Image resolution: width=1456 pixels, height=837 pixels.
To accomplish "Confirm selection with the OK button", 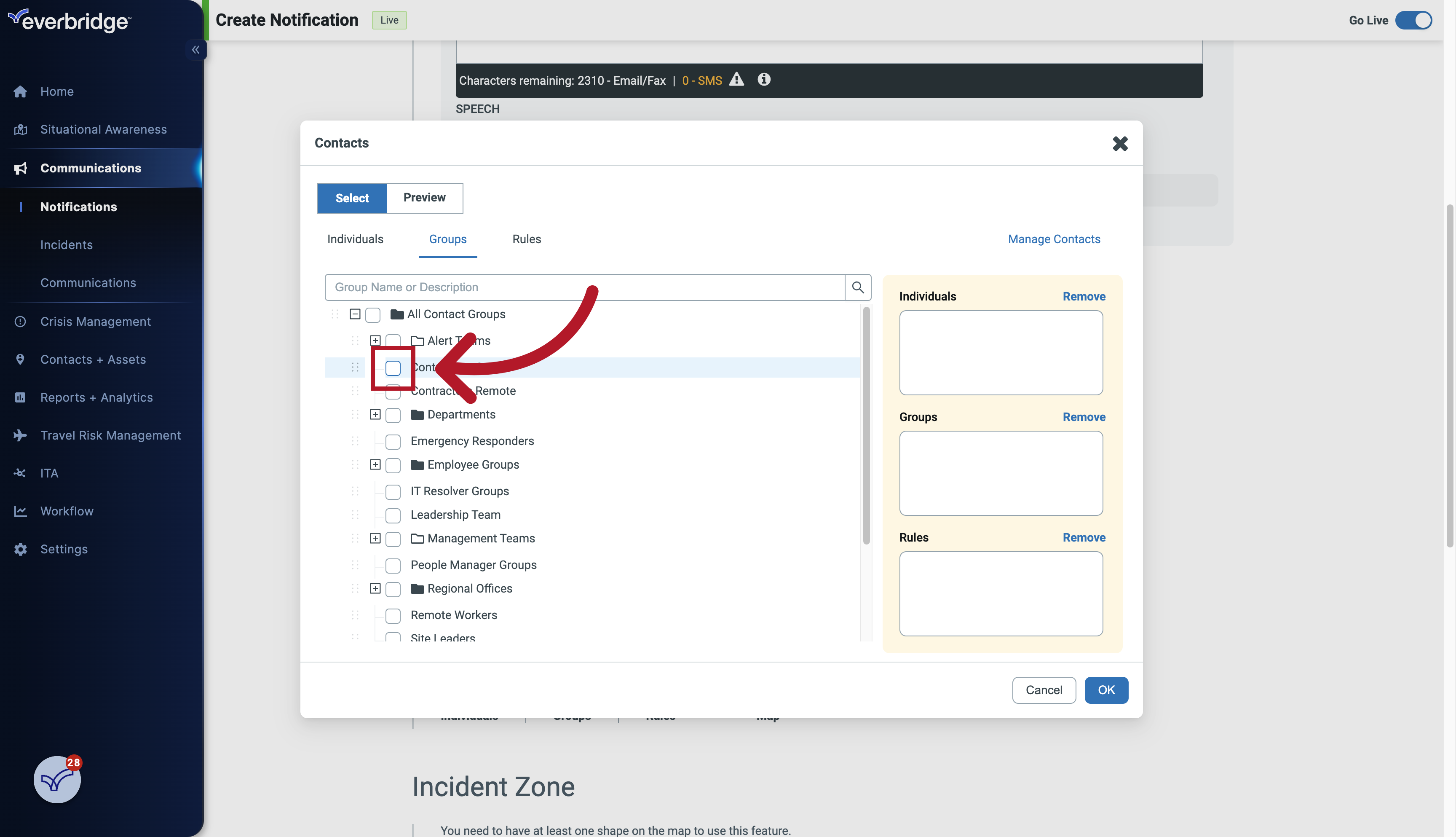I will pyautogui.click(x=1105, y=690).
